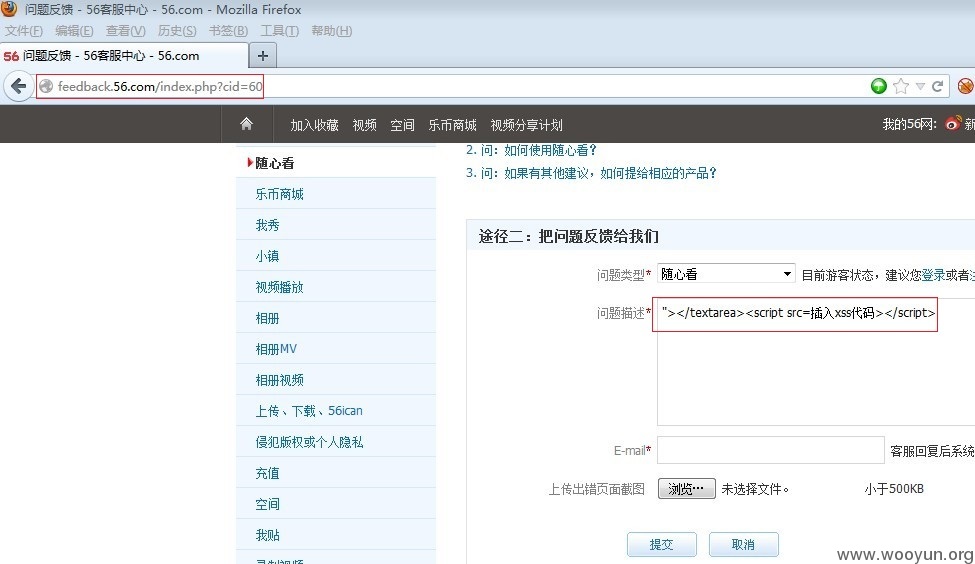Open the 工具(T) menu
The width and height of the screenshot is (975, 564).
click(x=280, y=30)
